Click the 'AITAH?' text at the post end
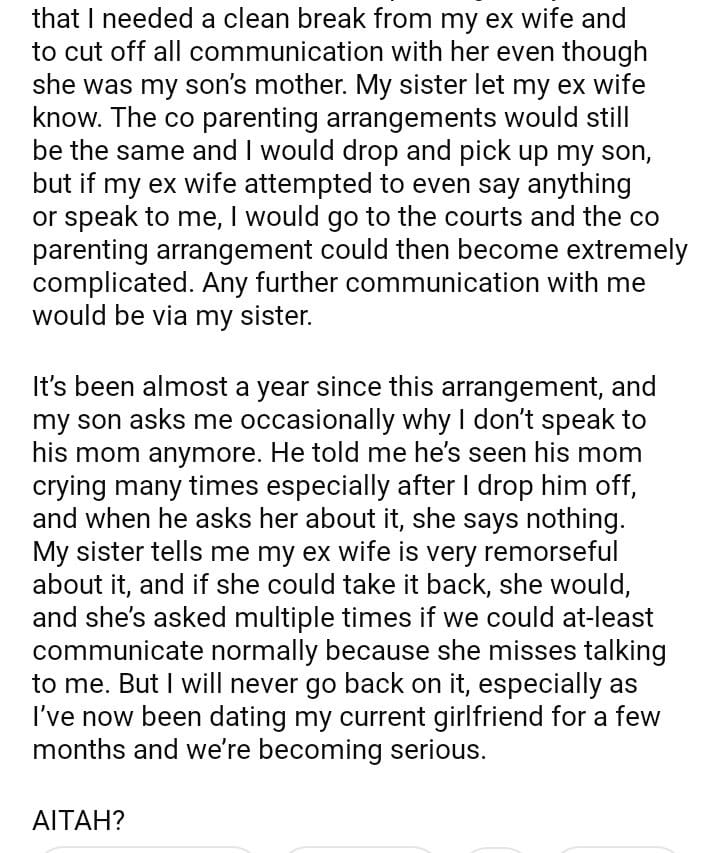 [79, 821]
